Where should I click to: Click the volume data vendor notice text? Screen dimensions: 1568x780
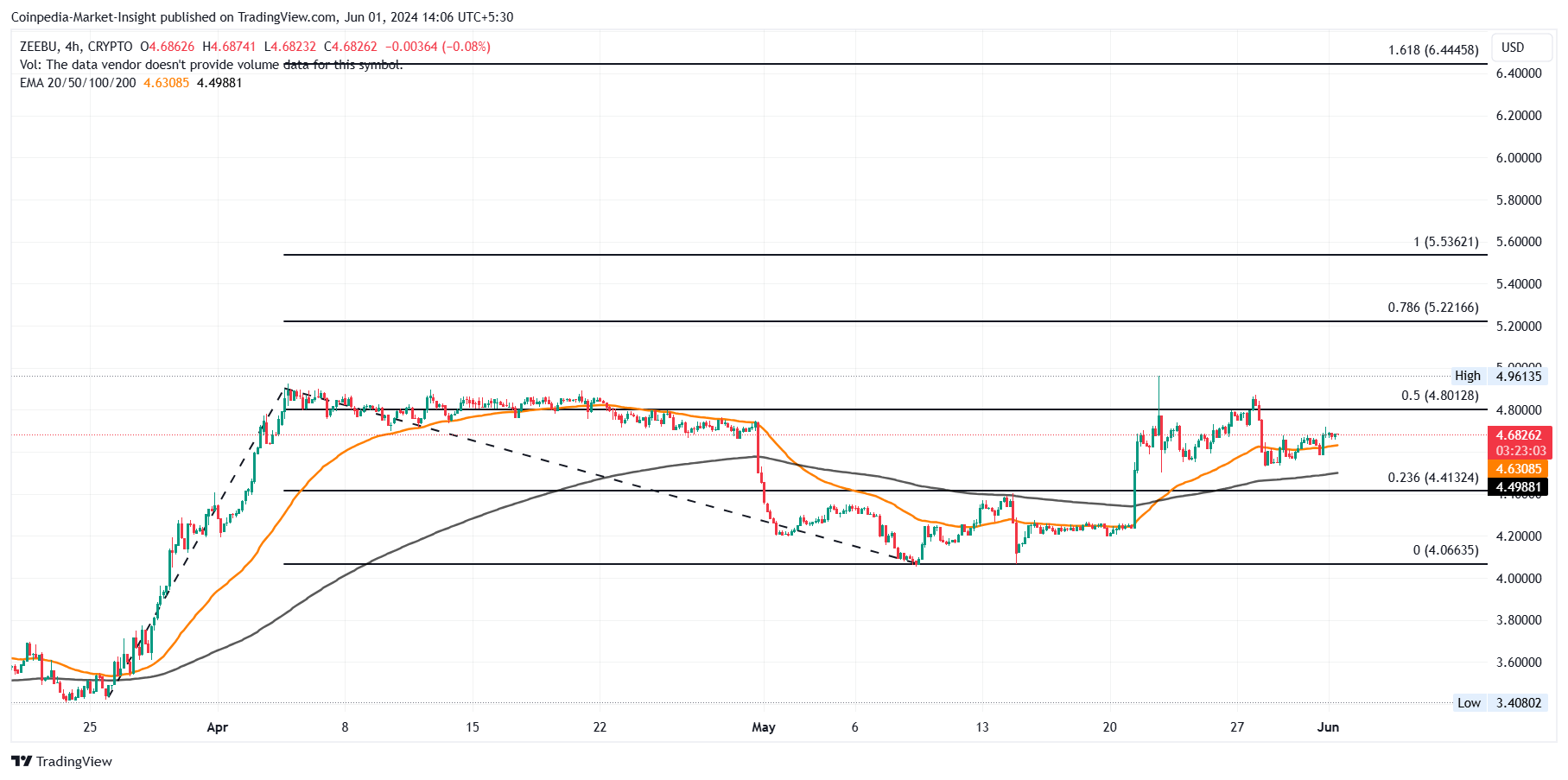(x=211, y=65)
